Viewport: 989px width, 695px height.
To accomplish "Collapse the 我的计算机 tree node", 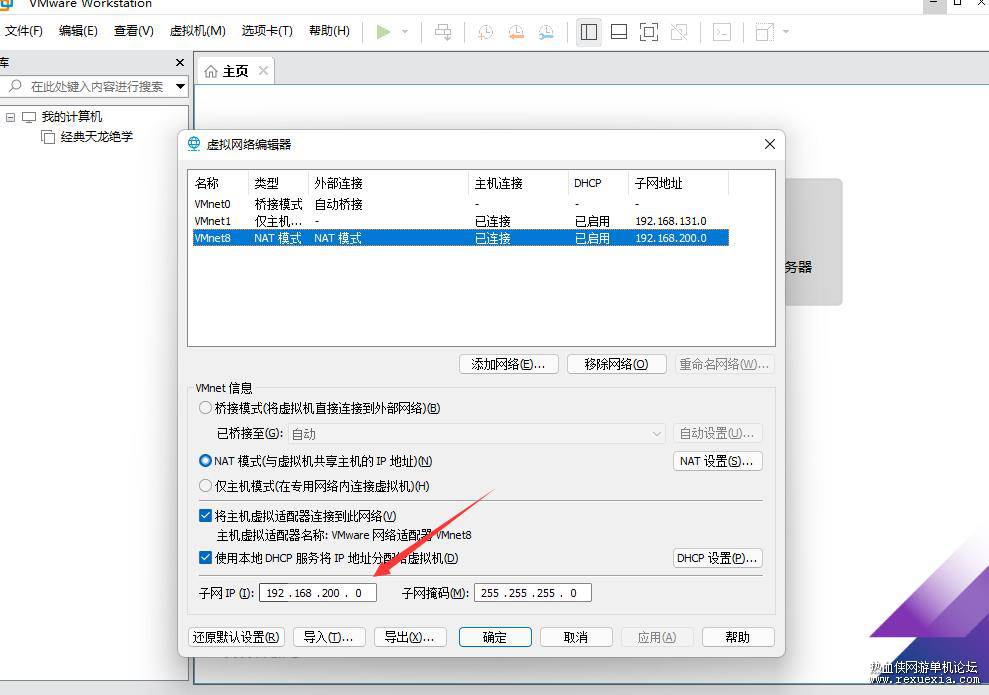I will (10, 117).
